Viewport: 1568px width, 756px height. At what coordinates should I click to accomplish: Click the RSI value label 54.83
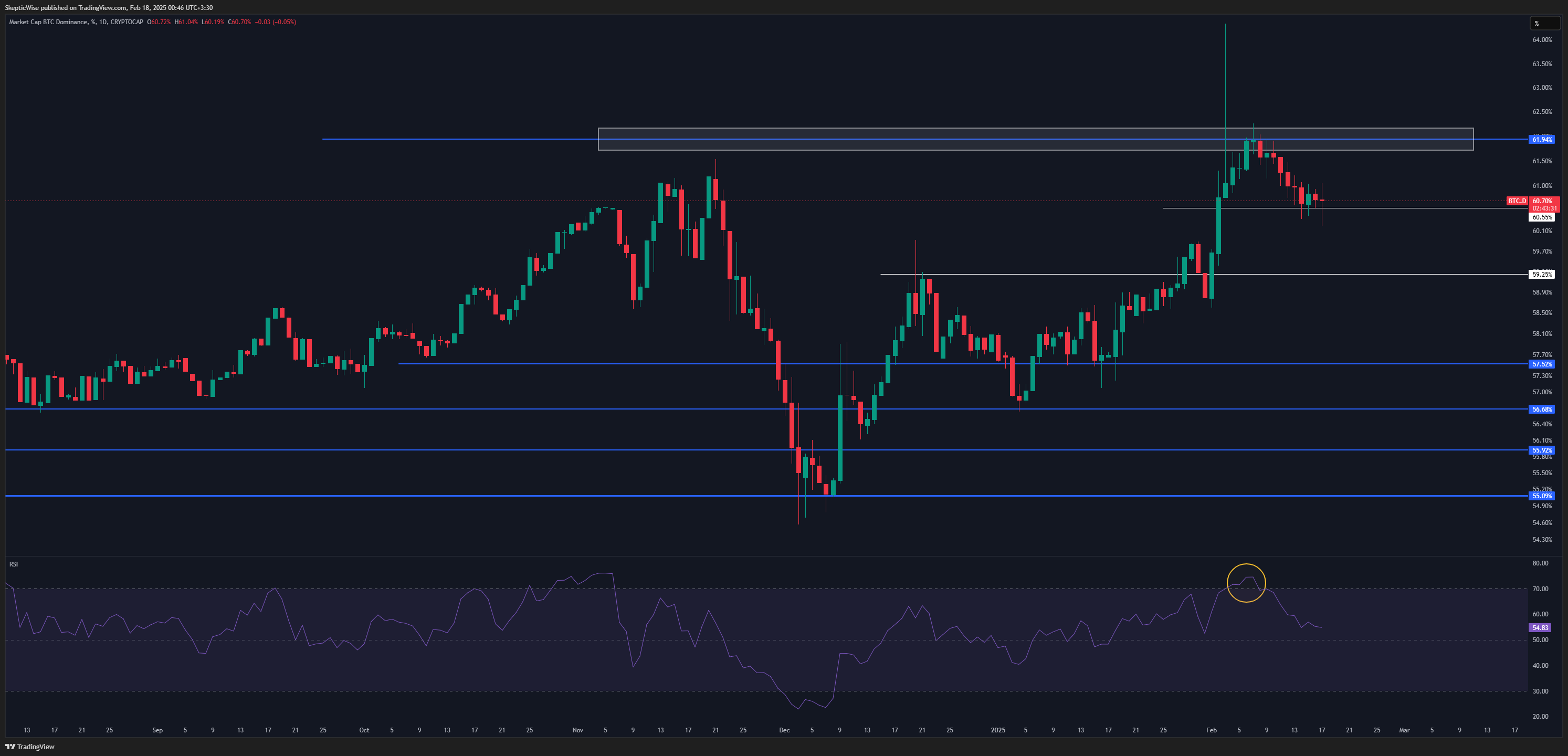tap(1540, 627)
